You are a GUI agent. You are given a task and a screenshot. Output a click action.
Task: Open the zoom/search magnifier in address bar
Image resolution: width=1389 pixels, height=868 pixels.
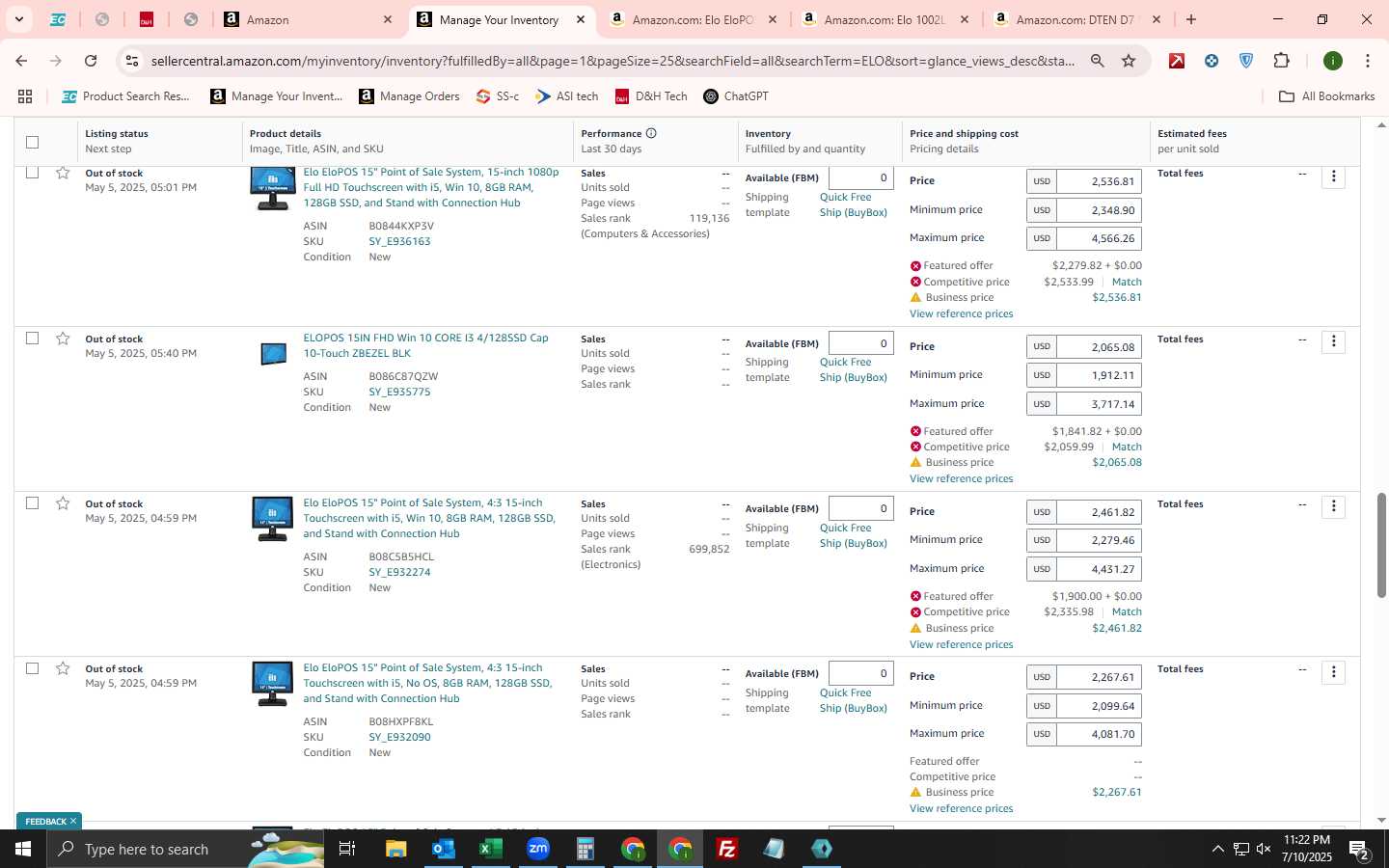1097,61
